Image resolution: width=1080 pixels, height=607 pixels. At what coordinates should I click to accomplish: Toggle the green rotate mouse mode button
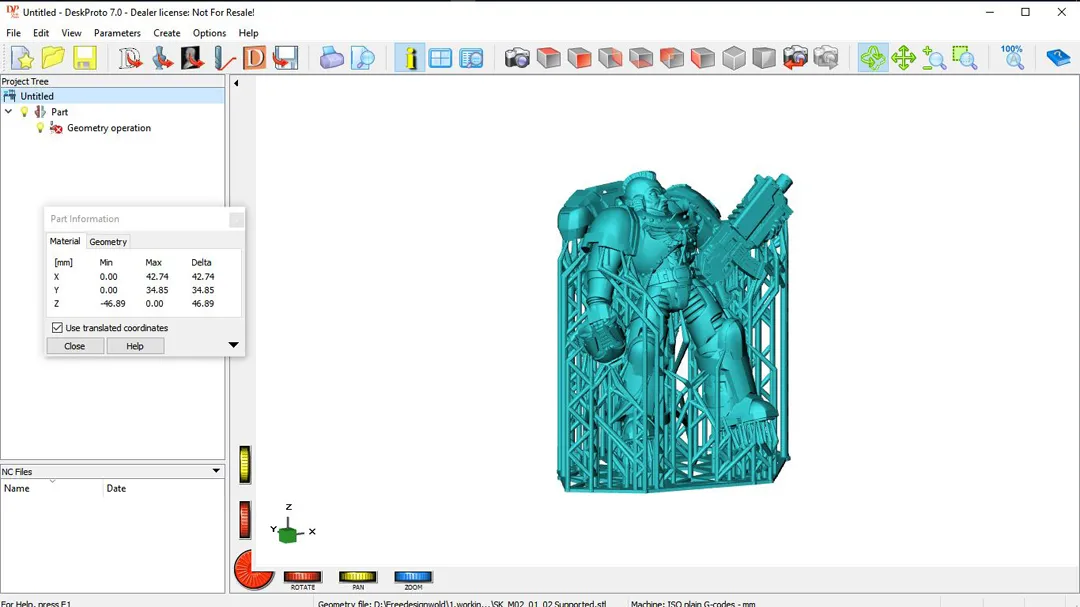point(872,58)
